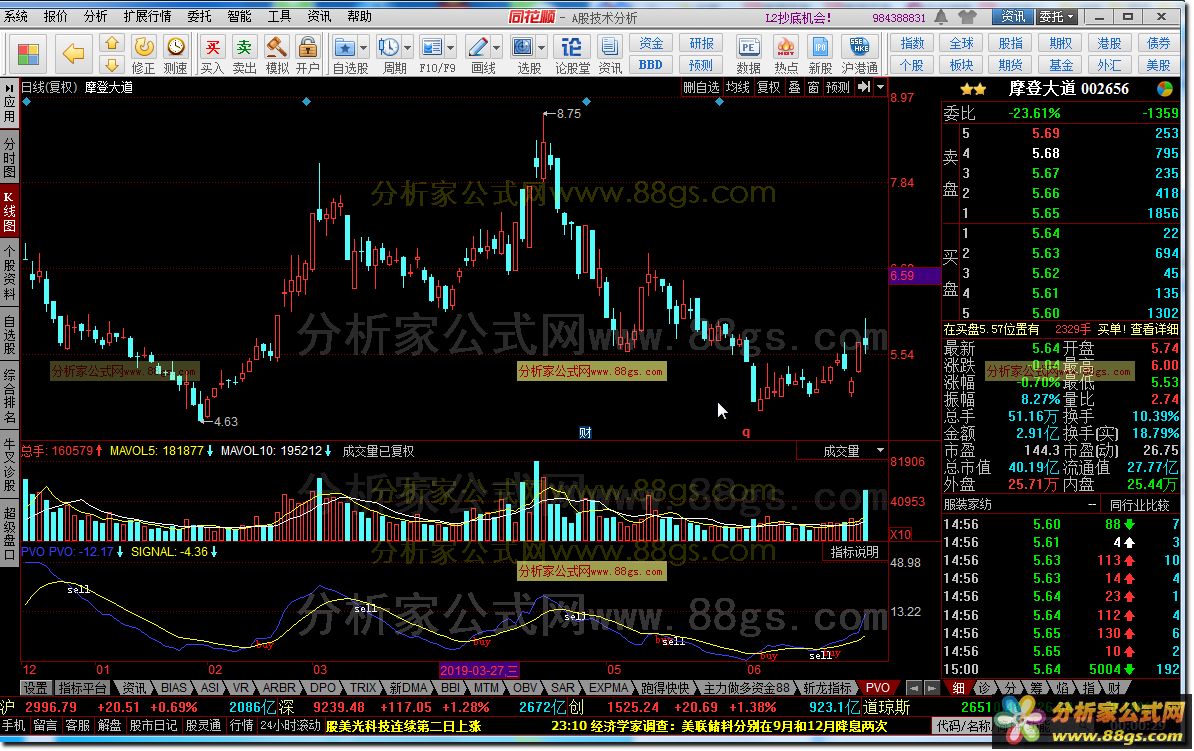Expand the 画线 dropdown arrow
This screenshot has width=1194, height=751.
pyautogui.click(x=496, y=48)
